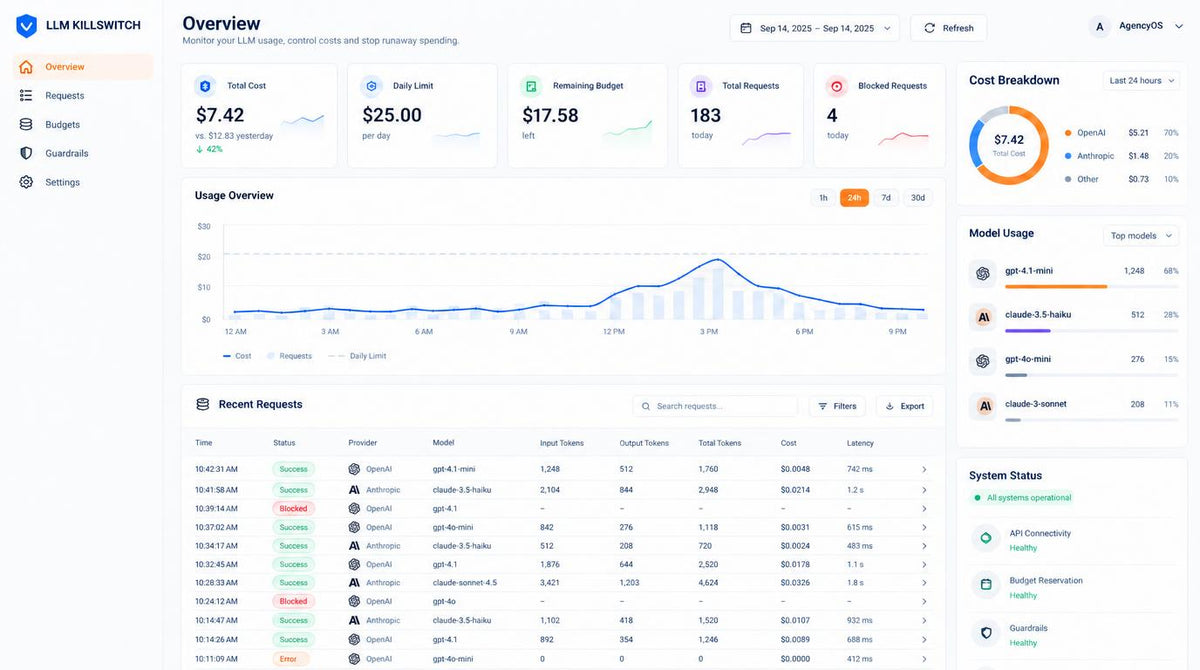Click the LLM Killswitch shield logo
Screen dimensions: 1200x670
click(x=27, y=25)
